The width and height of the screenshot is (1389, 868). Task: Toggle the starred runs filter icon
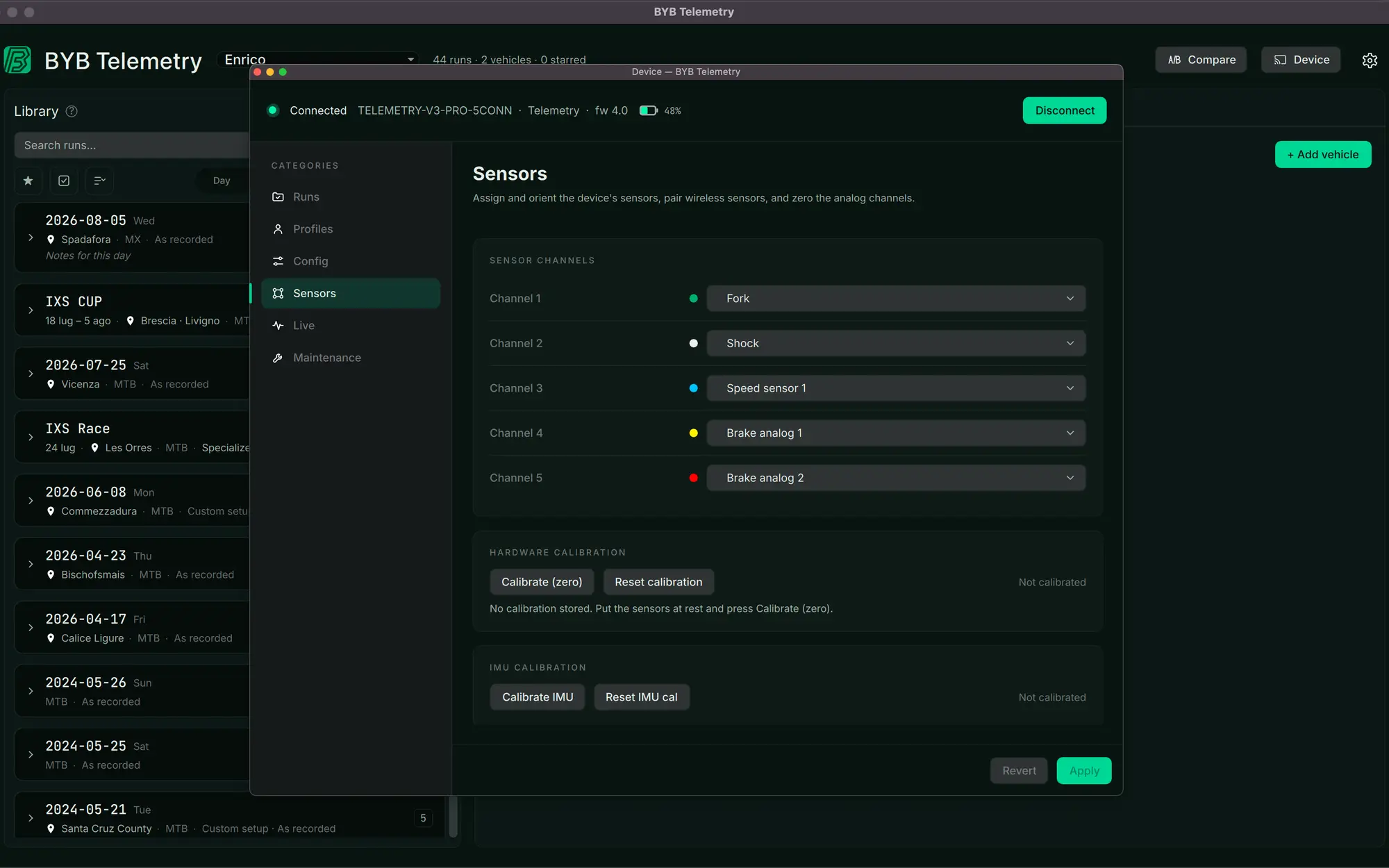pyautogui.click(x=28, y=181)
